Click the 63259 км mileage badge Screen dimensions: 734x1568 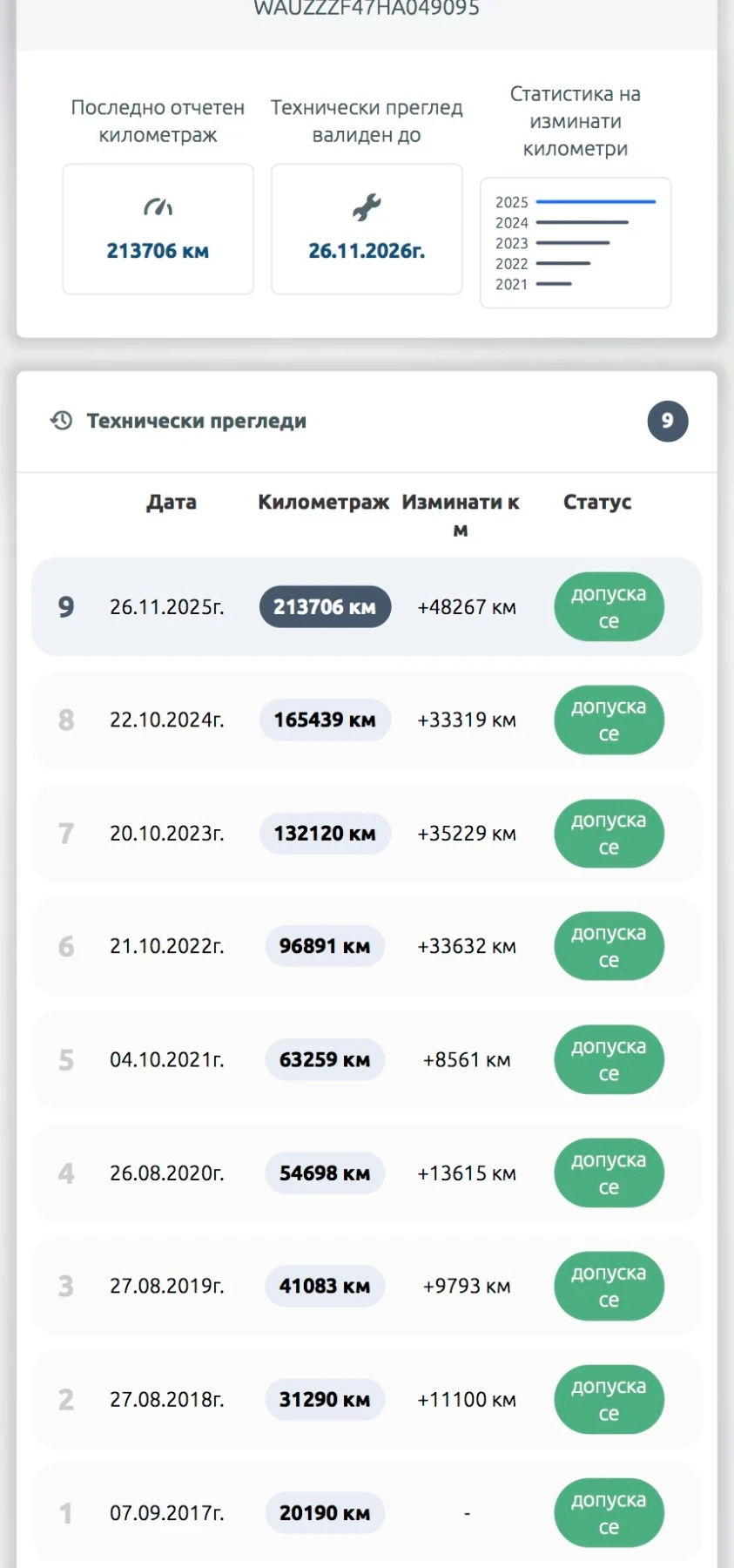tap(325, 1060)
